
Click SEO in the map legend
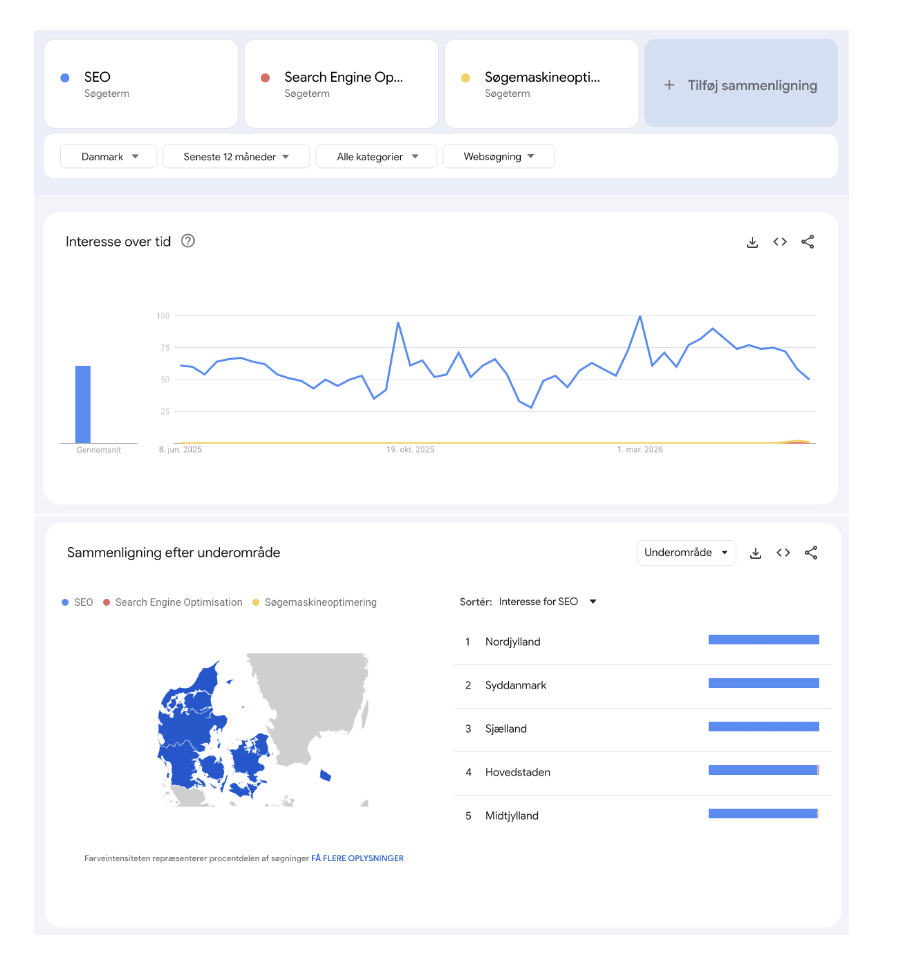[x=77, y=603]
